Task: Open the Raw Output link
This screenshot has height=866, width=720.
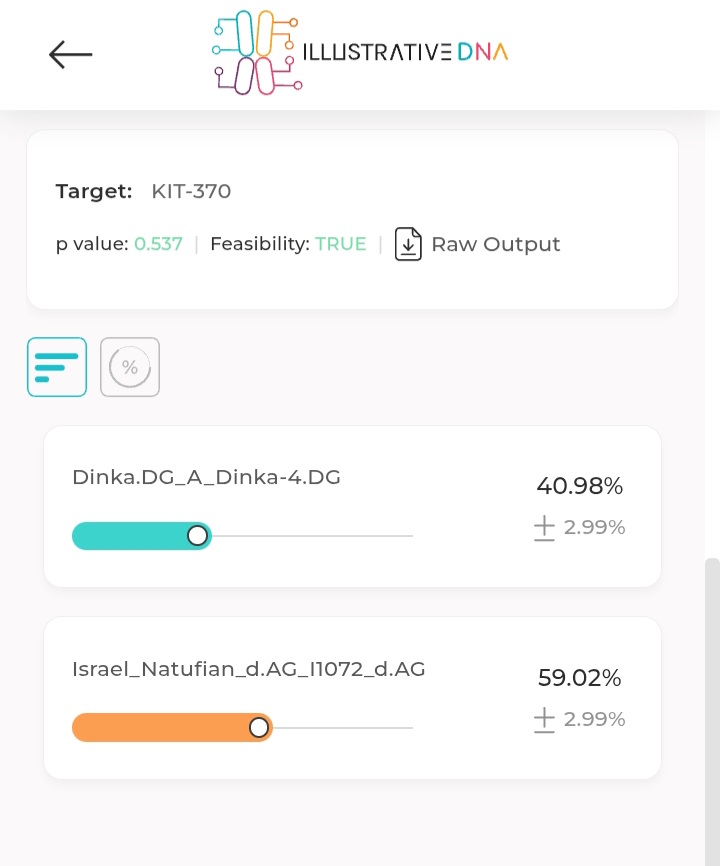Action: click(495, 244)
